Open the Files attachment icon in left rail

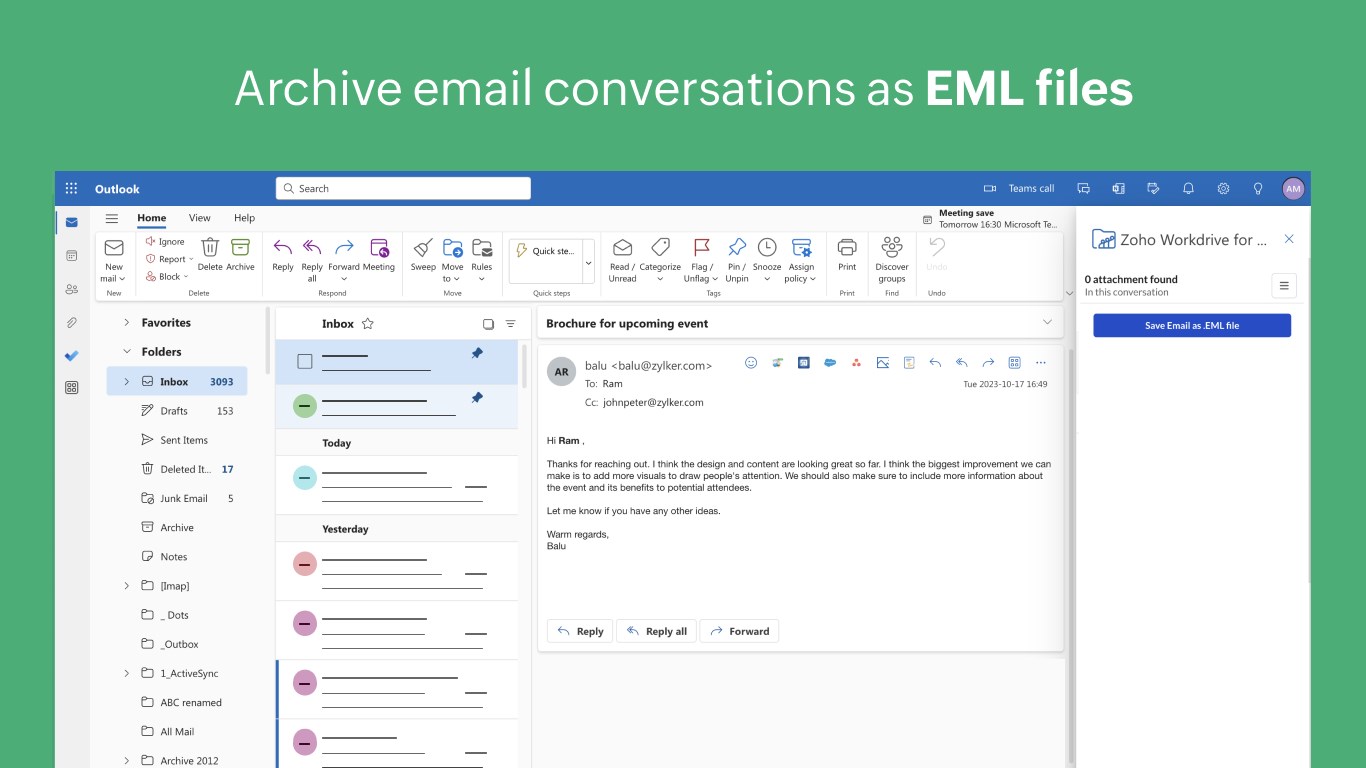pyautogui.click(x=72, y=322)
